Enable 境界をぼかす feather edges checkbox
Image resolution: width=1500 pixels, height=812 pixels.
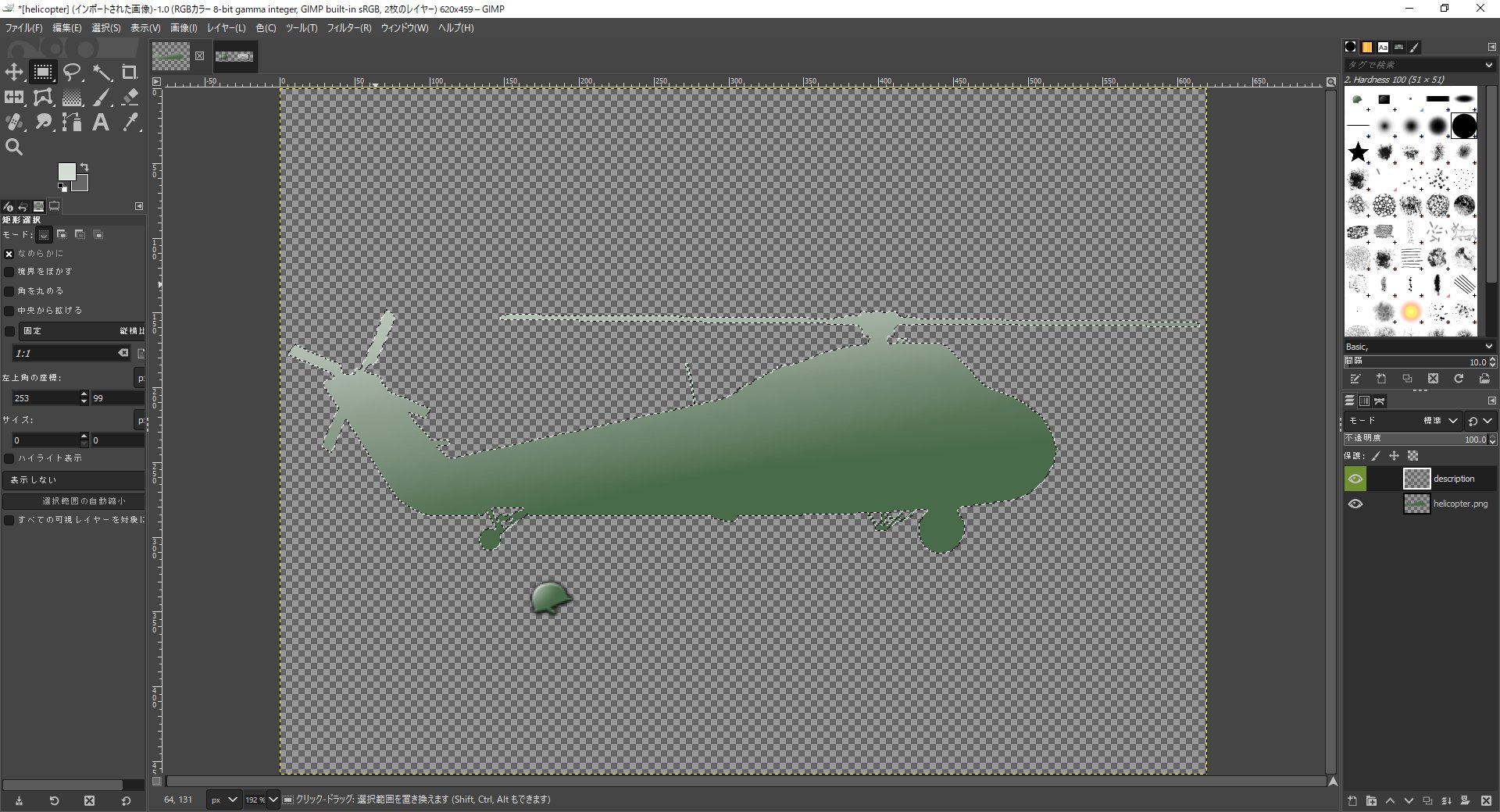tap(9, 272)
